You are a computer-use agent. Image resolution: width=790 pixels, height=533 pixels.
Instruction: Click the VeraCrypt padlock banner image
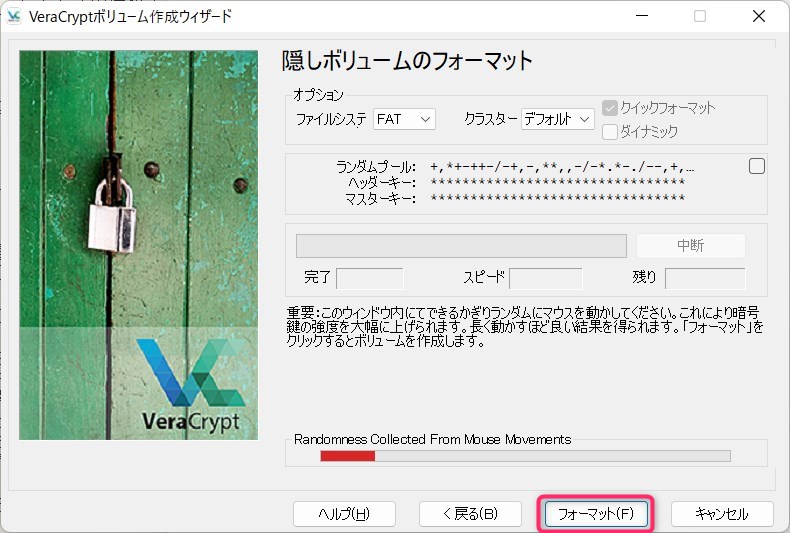tap(139, 245)
